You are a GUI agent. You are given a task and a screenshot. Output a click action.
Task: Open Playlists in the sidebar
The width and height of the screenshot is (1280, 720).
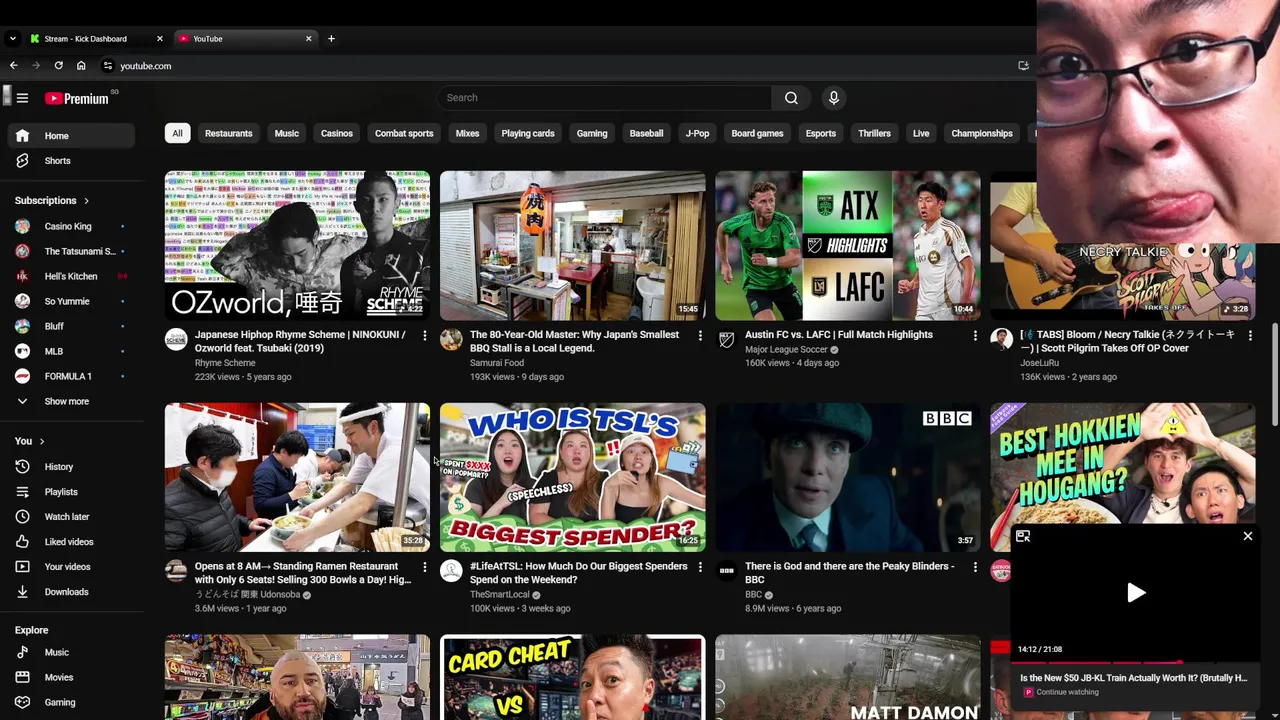[x=70, y=492]
